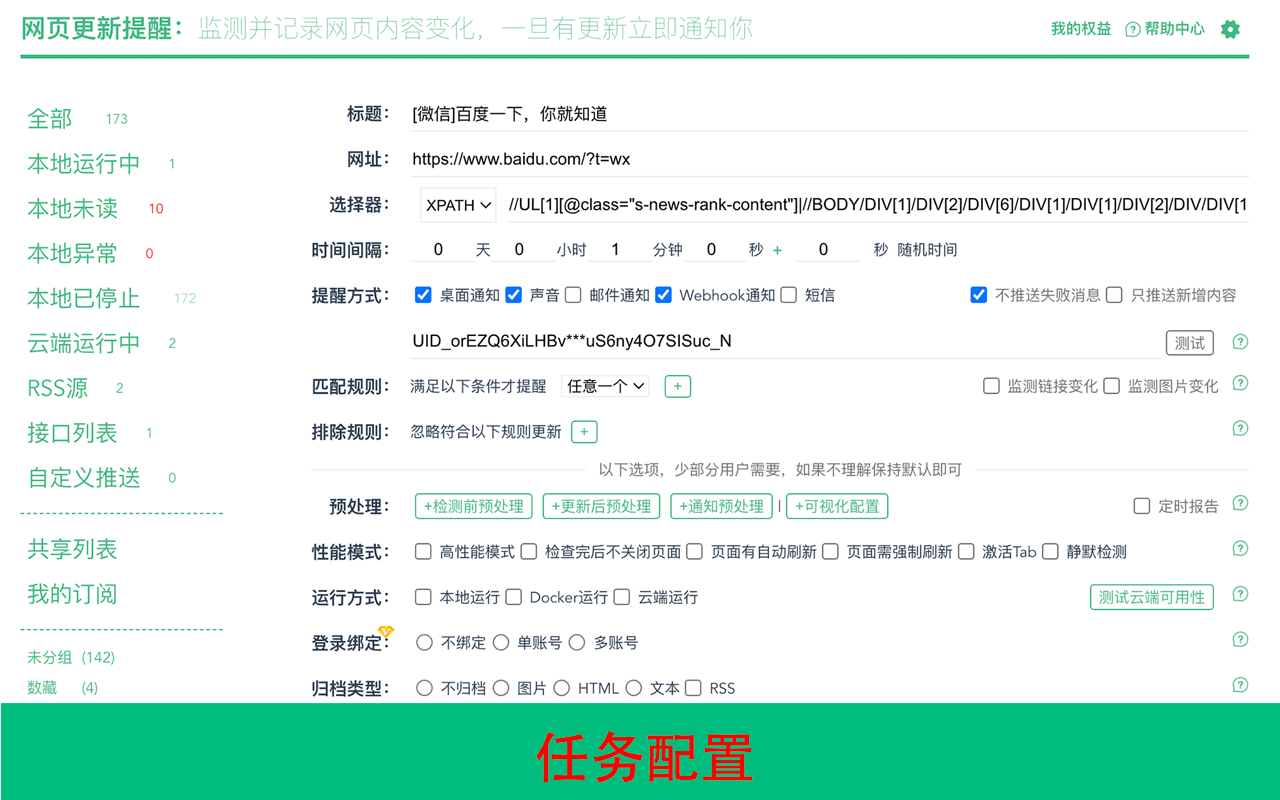The height and width of the screenshot is (800, 1280).
Task: Click the + icon next to 排除规则
Action: 584,431
